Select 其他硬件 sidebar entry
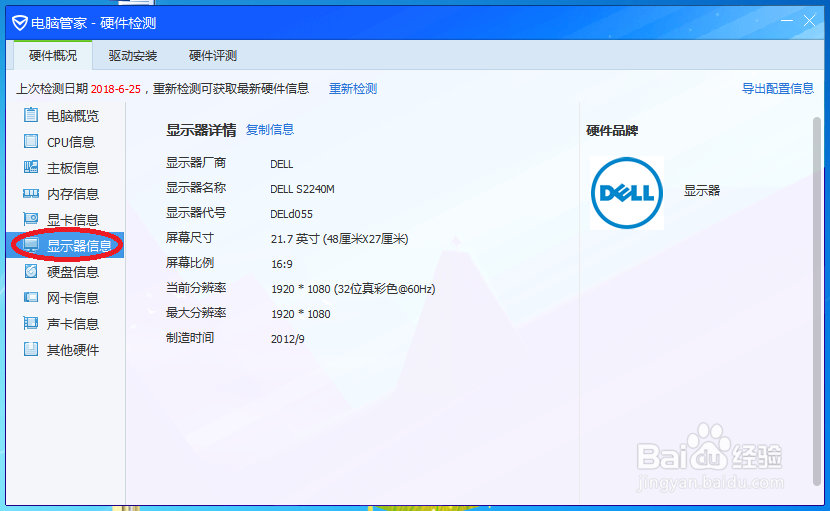This screenshot has height=511, width=830. [65, 349]
